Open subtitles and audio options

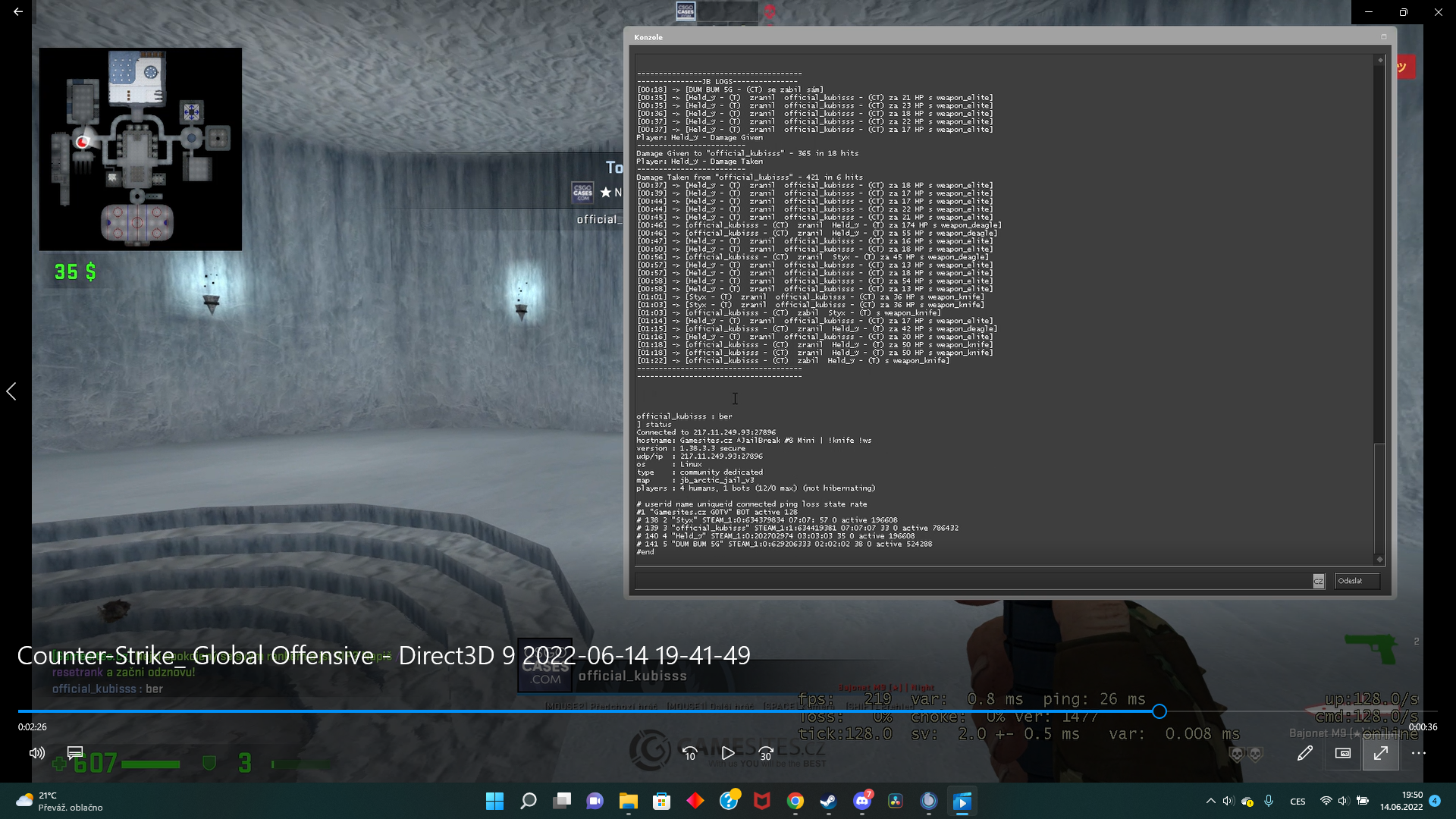75,753
